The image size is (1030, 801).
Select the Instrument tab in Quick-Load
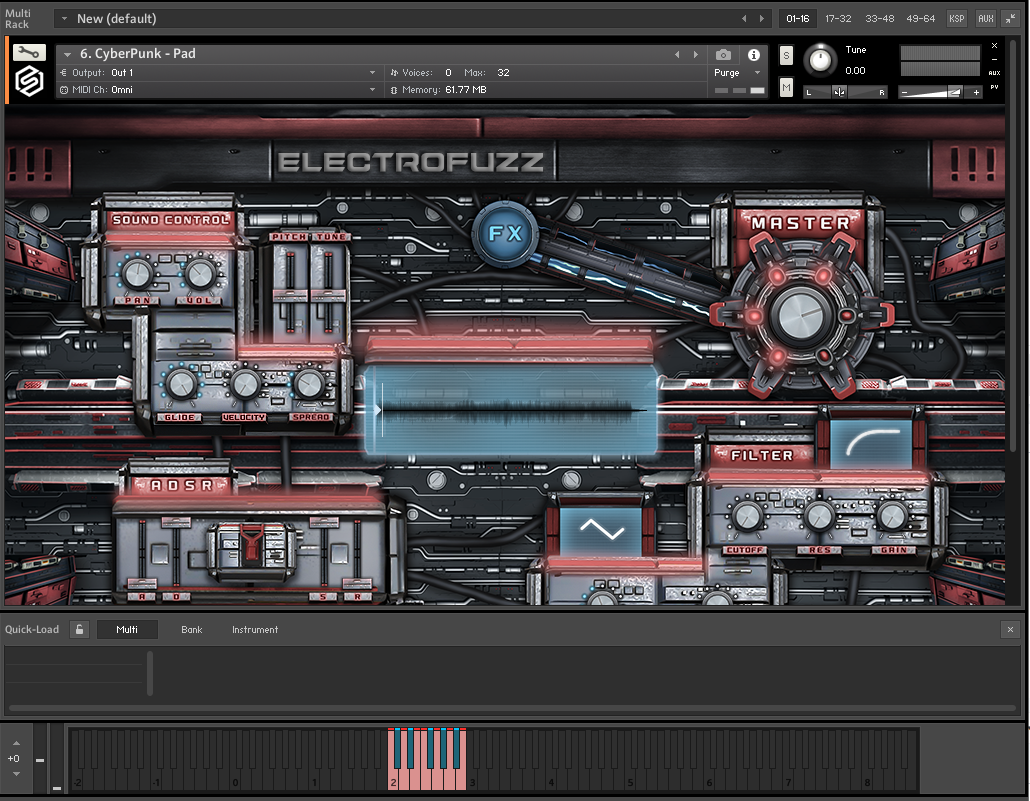(x=255, y=630)
